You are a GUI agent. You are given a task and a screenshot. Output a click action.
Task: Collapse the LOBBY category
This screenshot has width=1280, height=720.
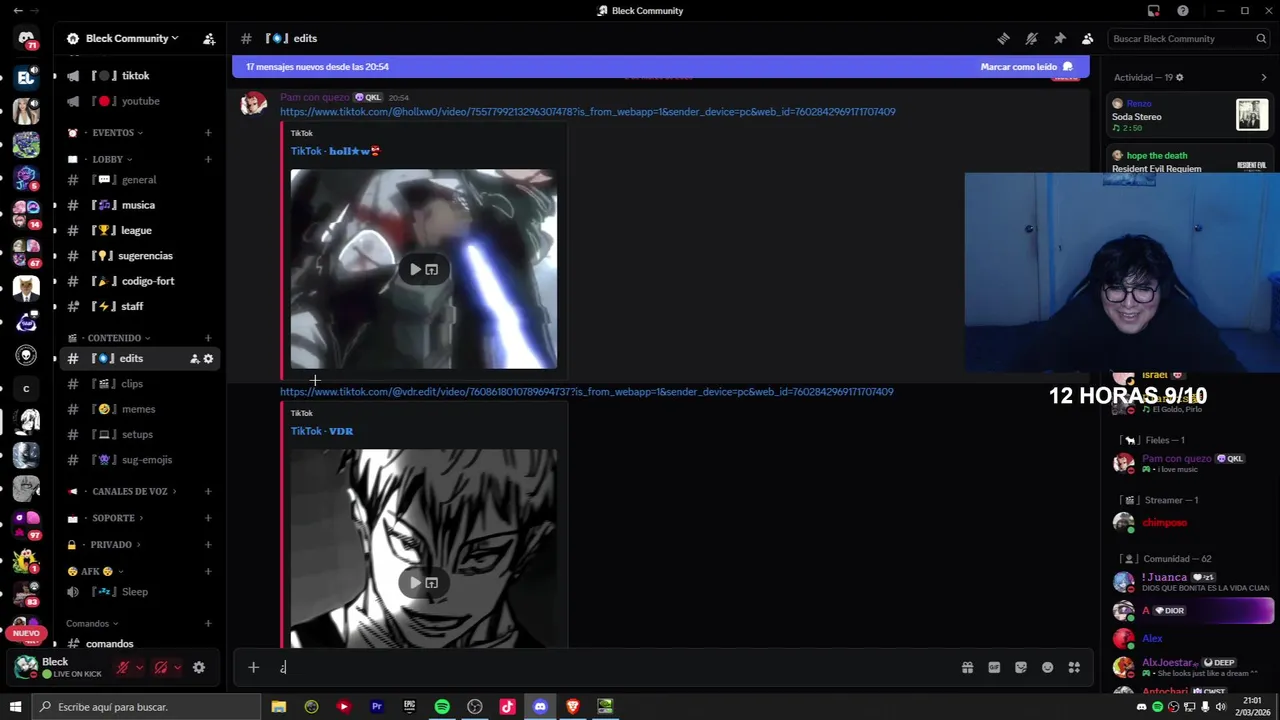[107, 159]
